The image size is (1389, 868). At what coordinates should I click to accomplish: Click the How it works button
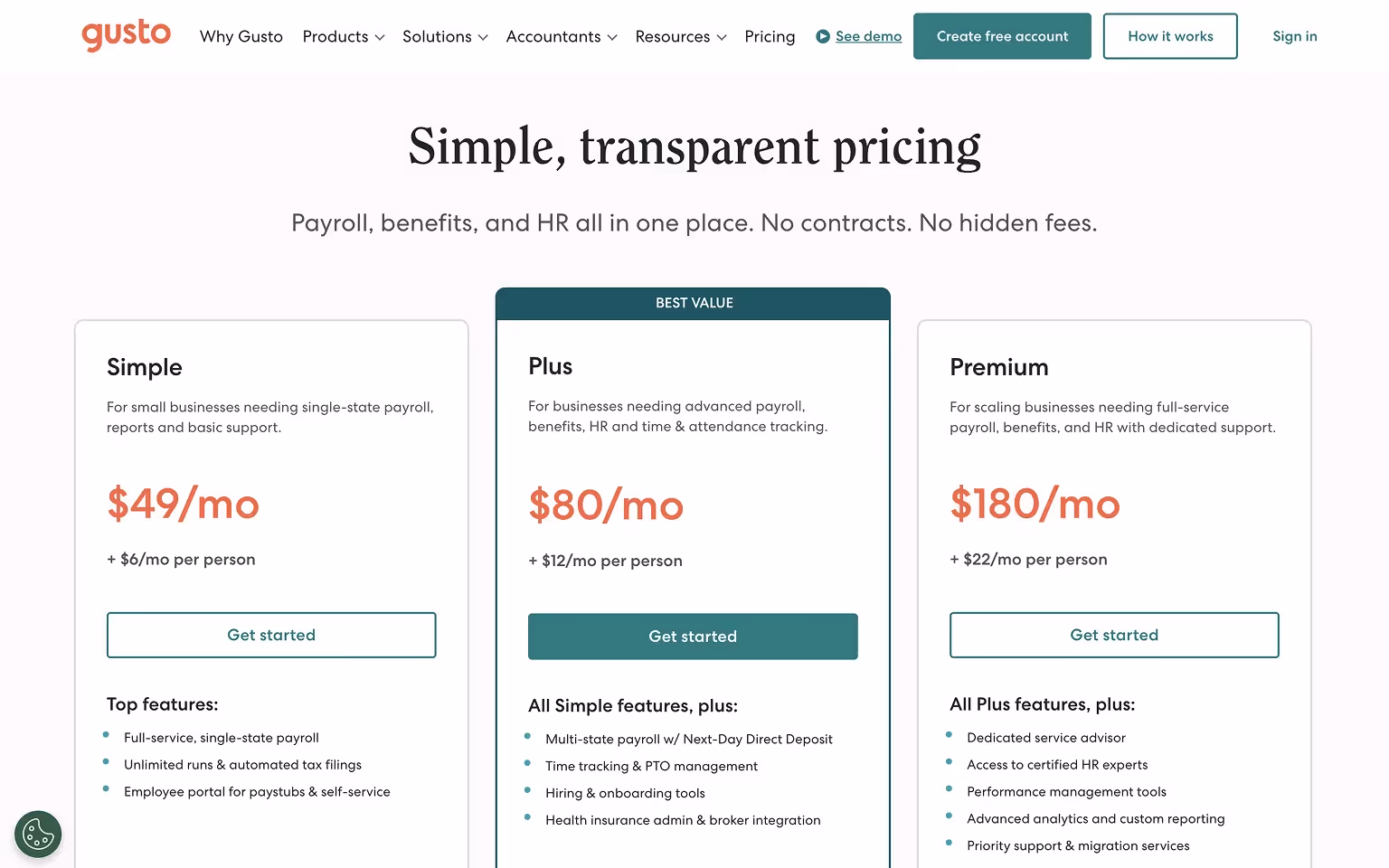tap(1170, 36)
